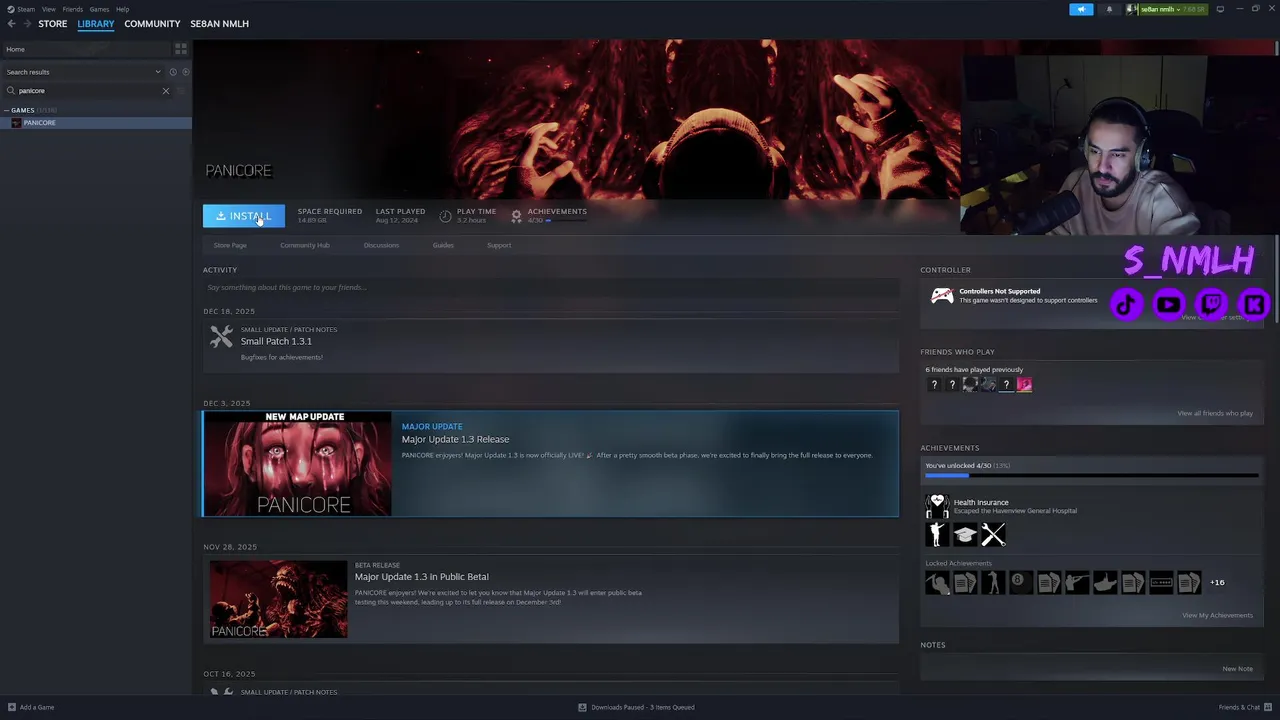
Task: Click the achievements progress bar
Action: tap(1090, 476)
